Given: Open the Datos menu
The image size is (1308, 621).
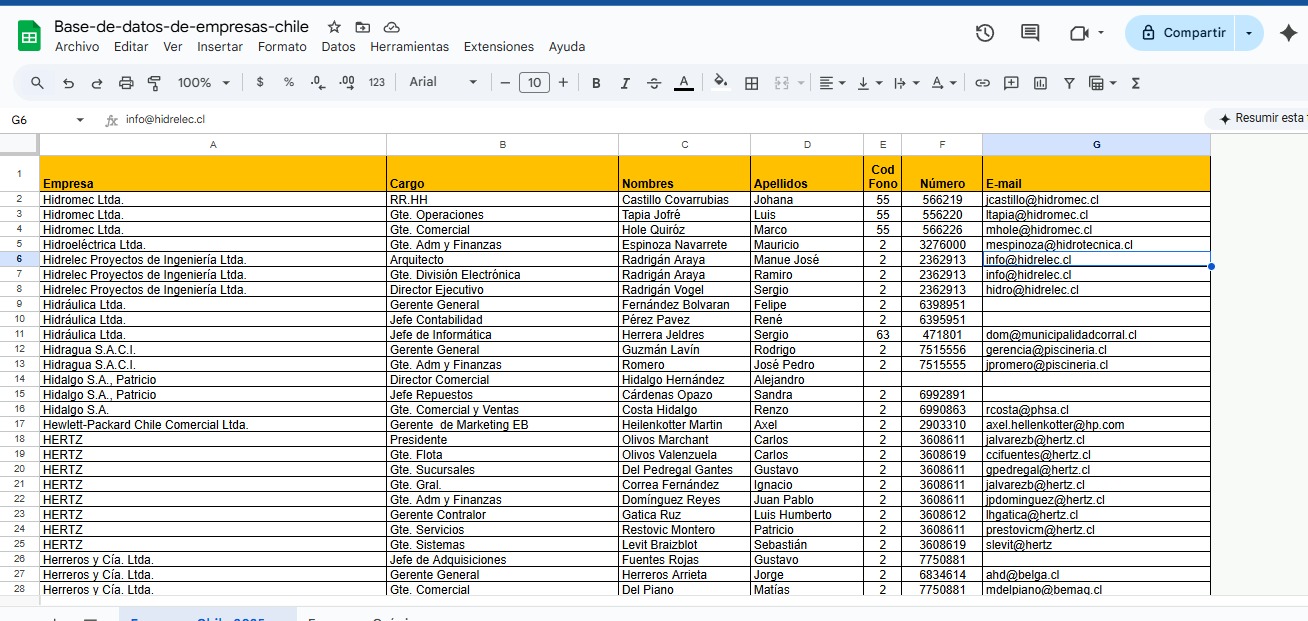Looking at the screenshot, I should (339, 47).
